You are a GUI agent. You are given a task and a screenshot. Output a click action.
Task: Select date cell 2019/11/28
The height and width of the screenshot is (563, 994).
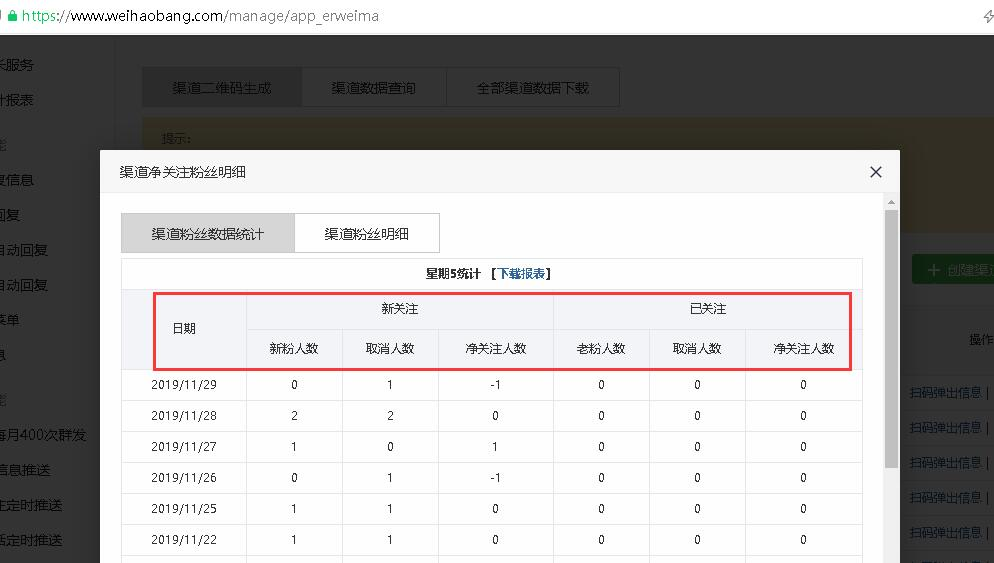click(x=184, y=416)
